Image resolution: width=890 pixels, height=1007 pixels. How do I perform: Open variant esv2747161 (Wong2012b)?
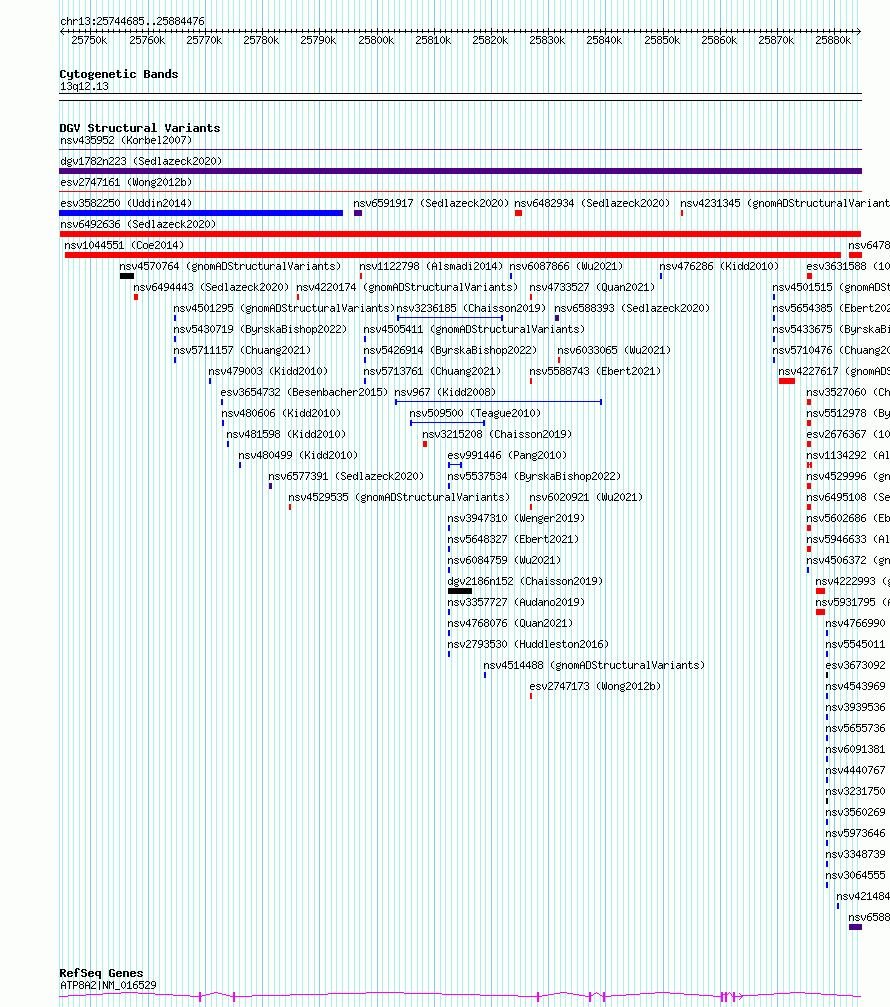click(x=126, y=182)
